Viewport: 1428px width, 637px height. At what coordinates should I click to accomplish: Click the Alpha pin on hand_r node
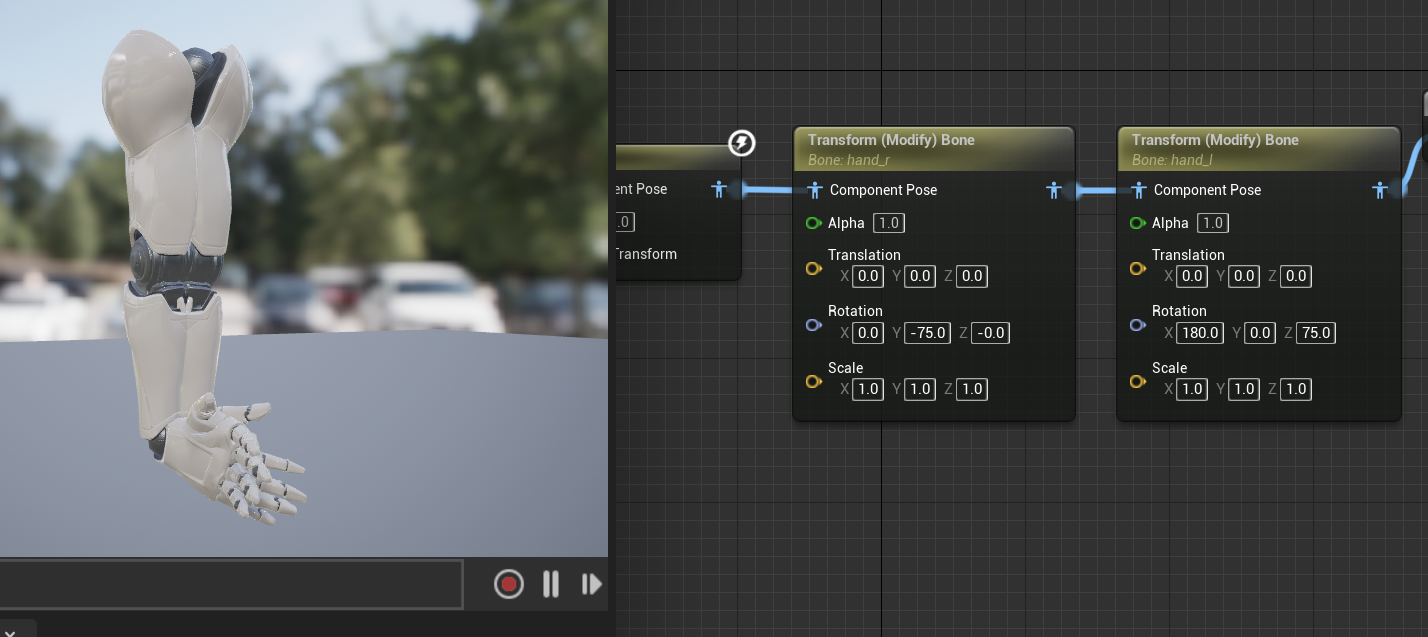tap(813, 223)
